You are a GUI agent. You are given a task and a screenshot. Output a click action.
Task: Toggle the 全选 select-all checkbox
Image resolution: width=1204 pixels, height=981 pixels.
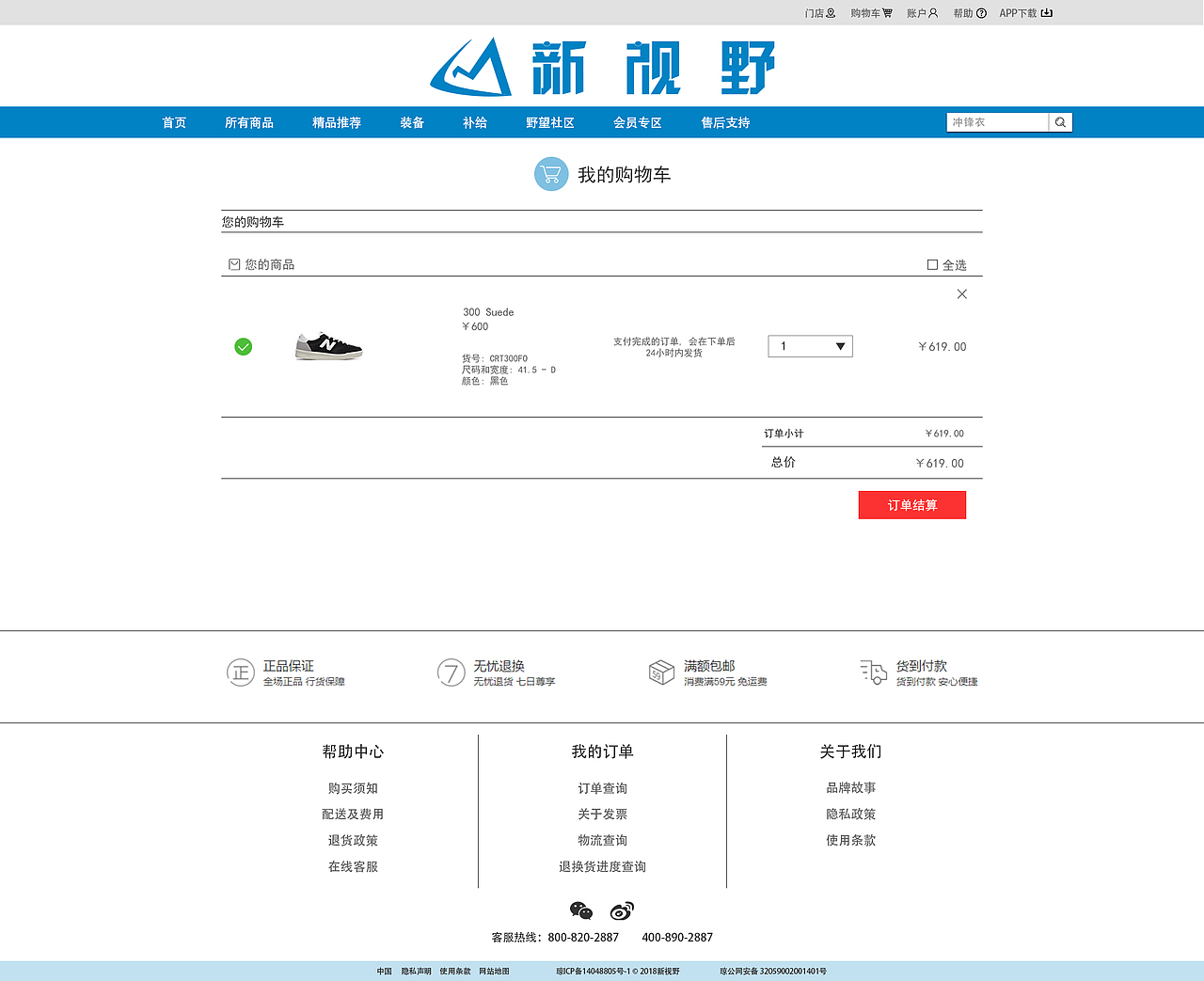931,264
